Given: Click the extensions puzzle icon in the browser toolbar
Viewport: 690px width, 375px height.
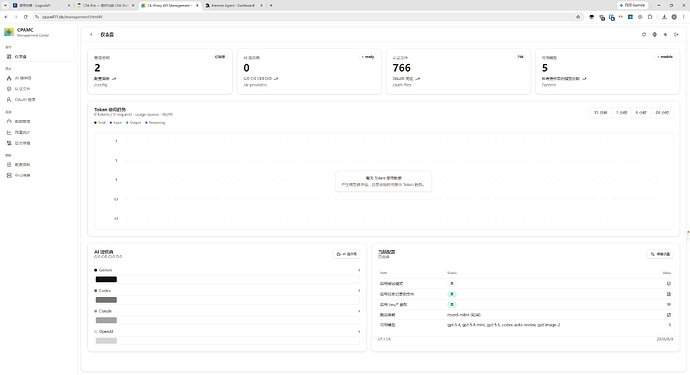Looking at the screenshot, I should pos(650,17).
